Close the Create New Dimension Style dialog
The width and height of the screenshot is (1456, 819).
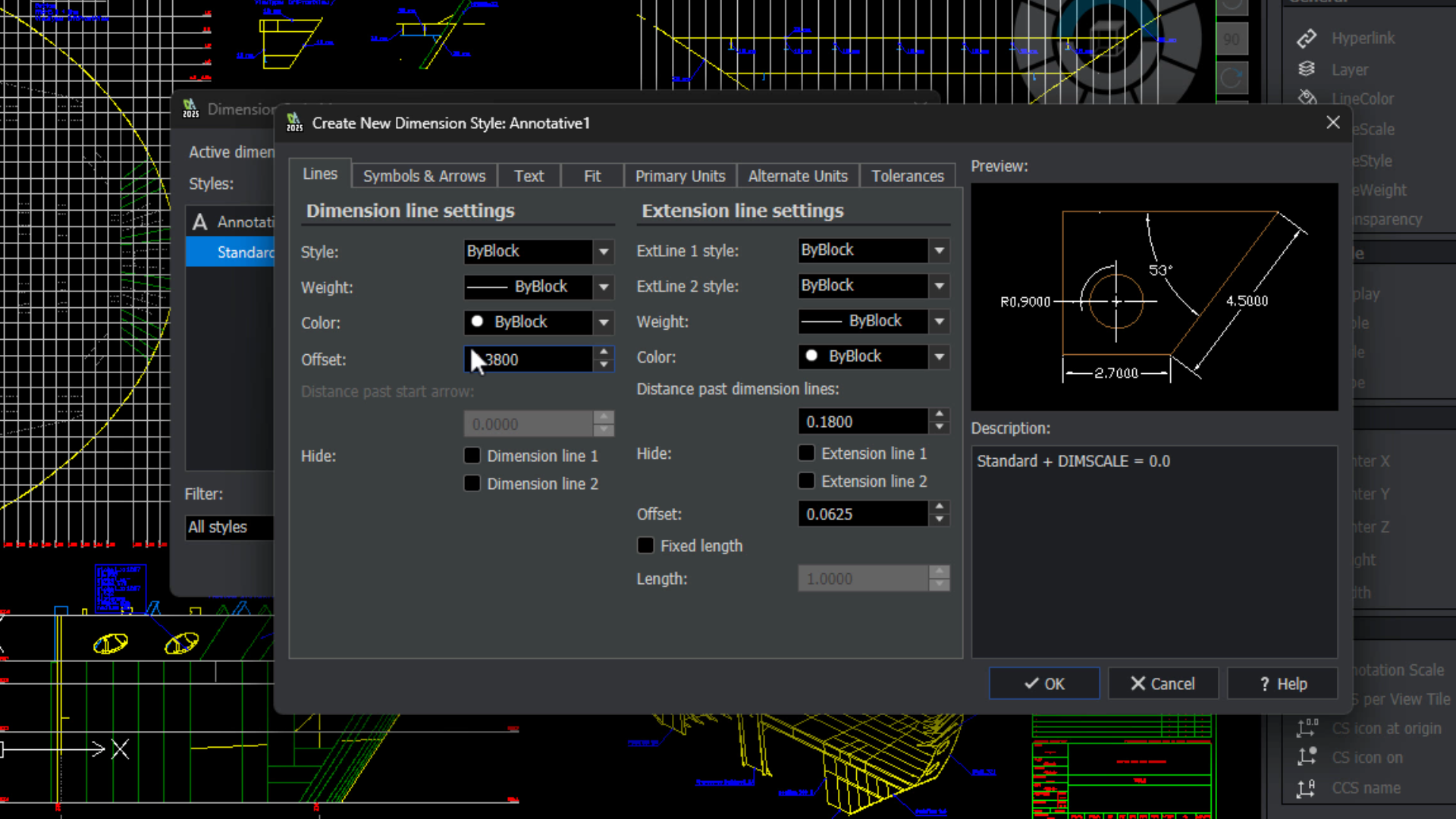(x=1333, y=122)
